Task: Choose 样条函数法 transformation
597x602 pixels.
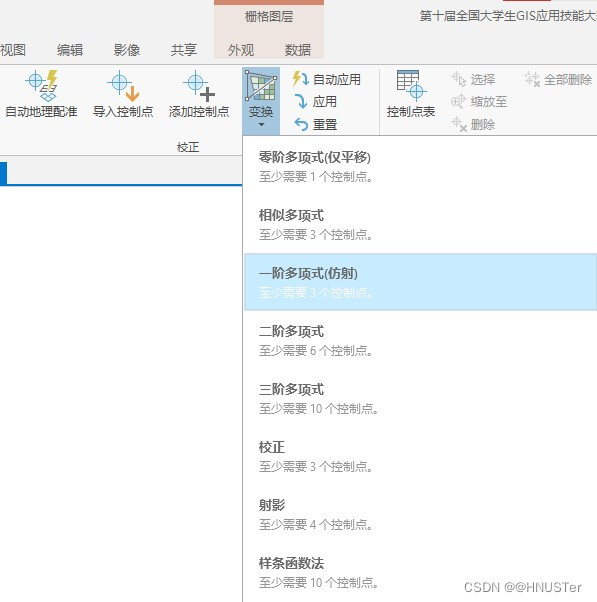Action: 420,572
